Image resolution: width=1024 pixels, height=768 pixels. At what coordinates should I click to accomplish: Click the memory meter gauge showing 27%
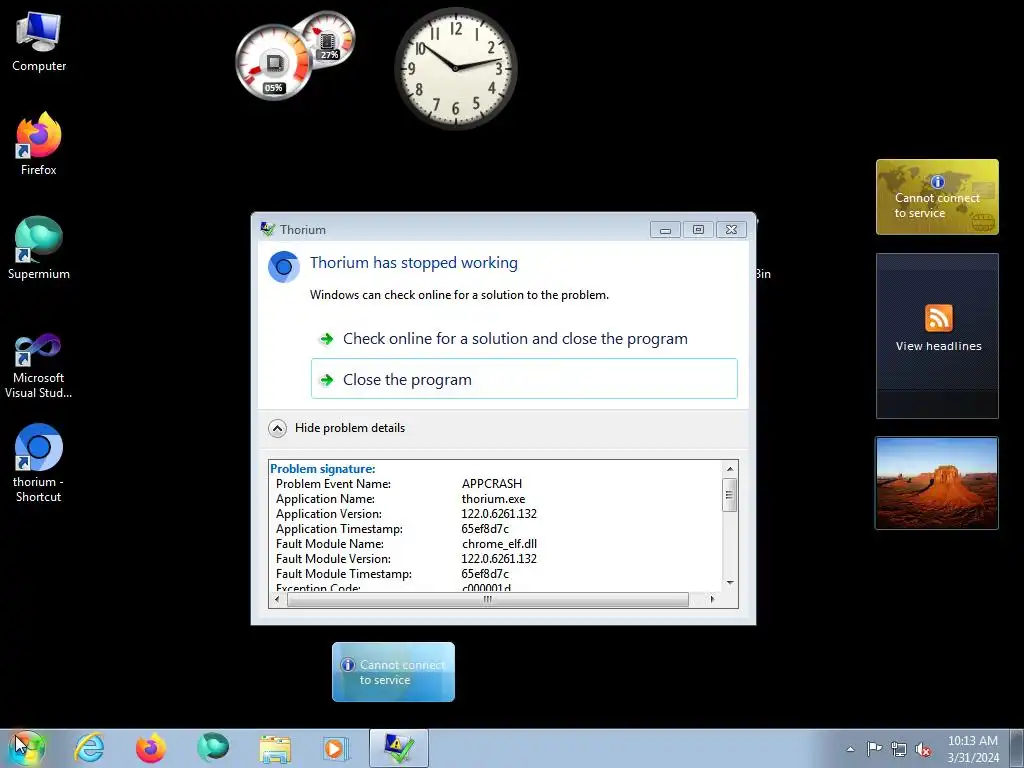pyautogui.click(x=330, y=38)
